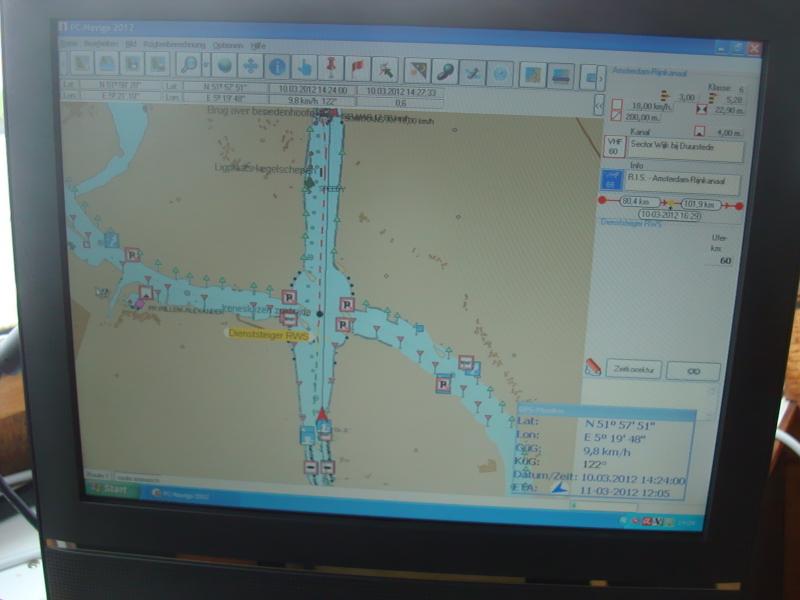
Task: Click the magnifier zoom tool
Action: click(x=188, y=64)
